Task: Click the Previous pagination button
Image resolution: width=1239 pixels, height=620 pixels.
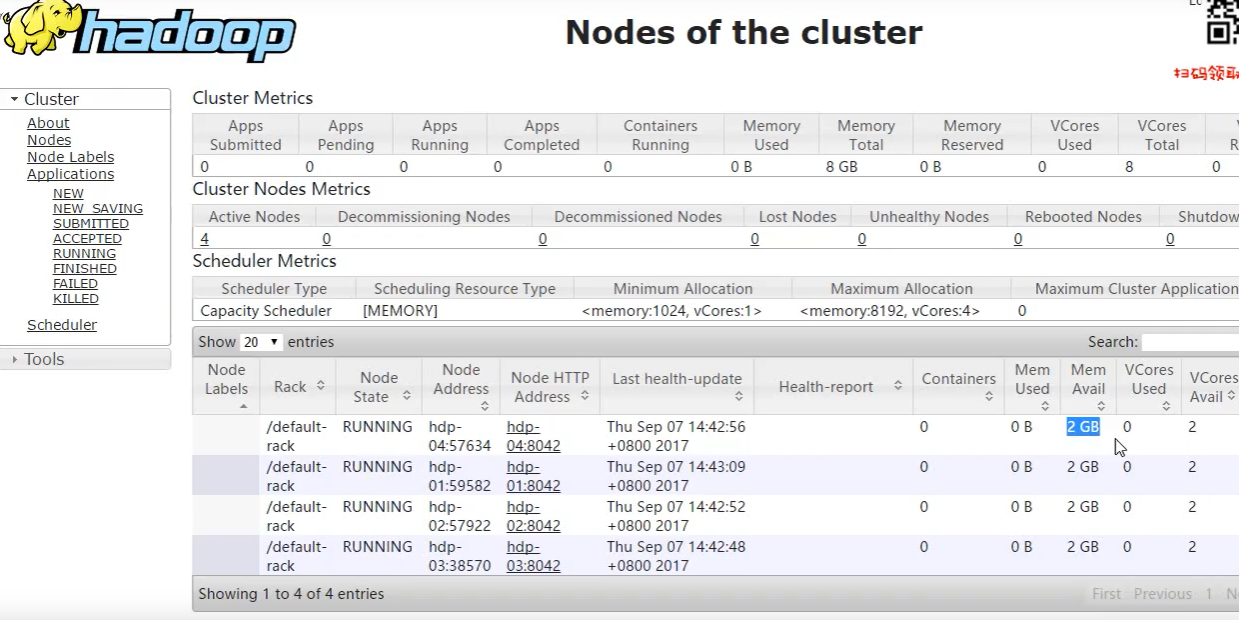Action: tap(1162, 594)
